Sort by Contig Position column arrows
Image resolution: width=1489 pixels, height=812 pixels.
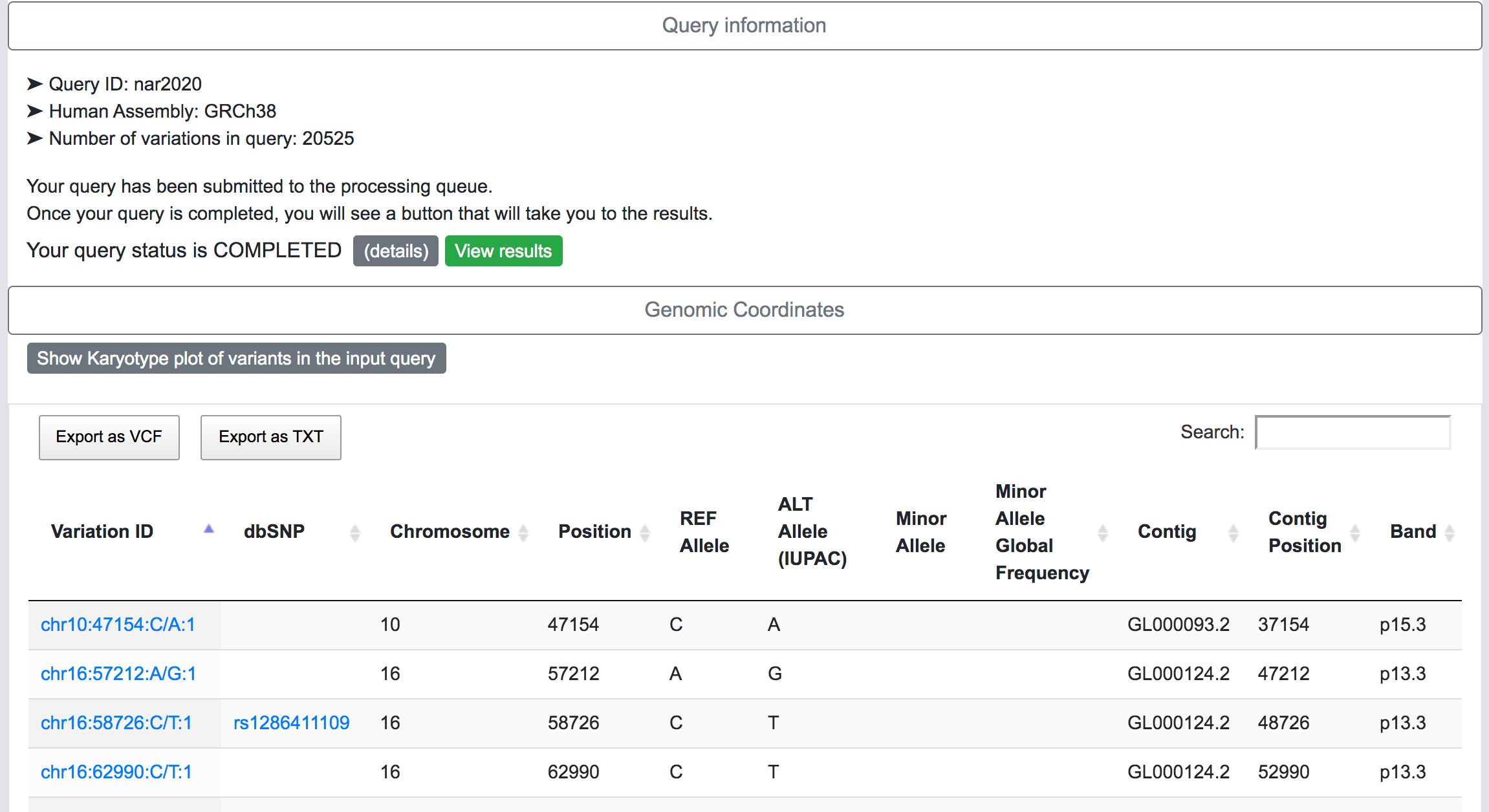point(1355,532)
